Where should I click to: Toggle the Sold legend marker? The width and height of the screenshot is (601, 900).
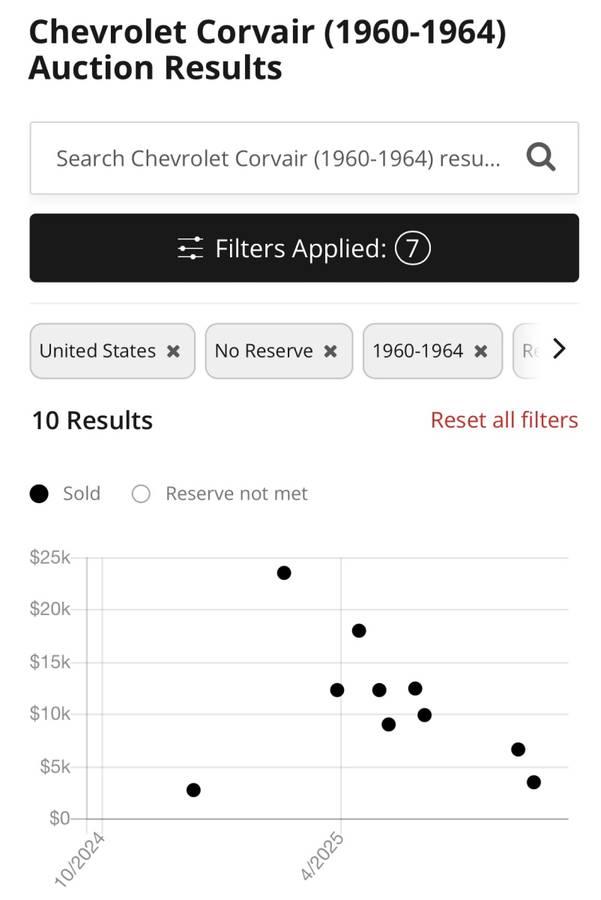(x=40, y=494)
